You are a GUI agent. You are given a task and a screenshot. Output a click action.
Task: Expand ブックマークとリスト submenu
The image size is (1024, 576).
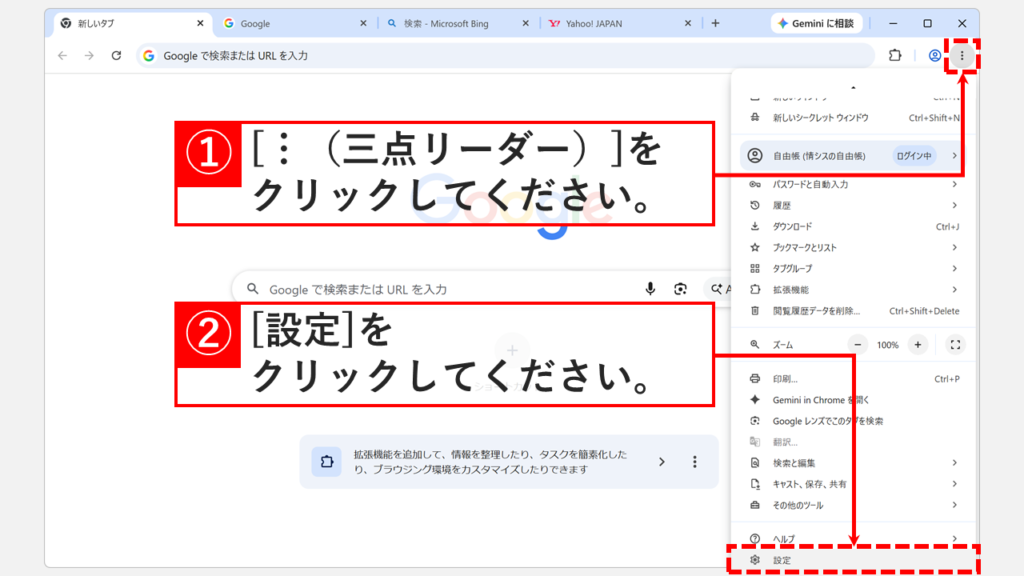pyautogui.click(x=853, y=248)
